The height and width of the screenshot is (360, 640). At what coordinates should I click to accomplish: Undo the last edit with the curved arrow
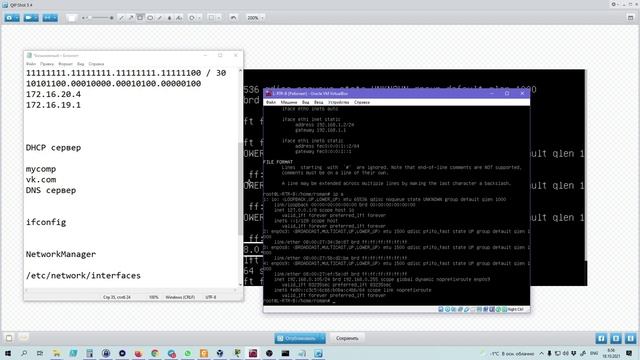pyautogui.click(x=233, y=18)
